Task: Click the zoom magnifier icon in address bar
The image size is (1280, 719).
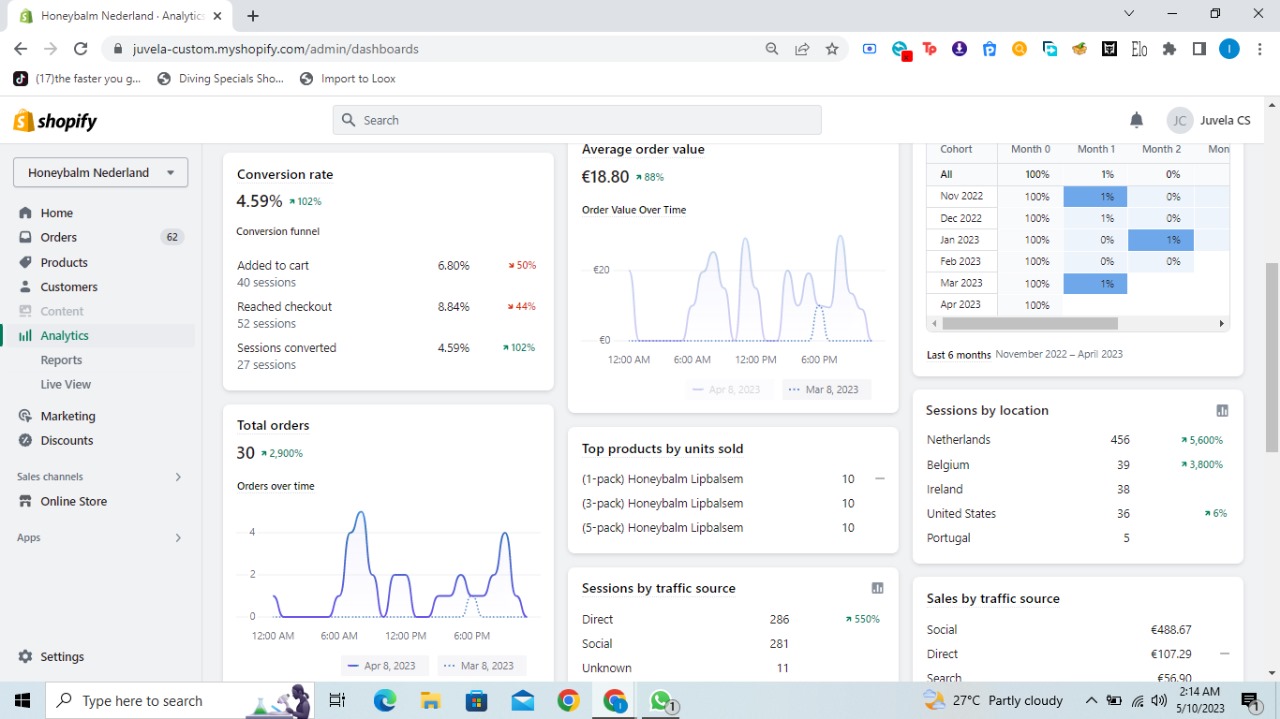Action: point(772,48)
